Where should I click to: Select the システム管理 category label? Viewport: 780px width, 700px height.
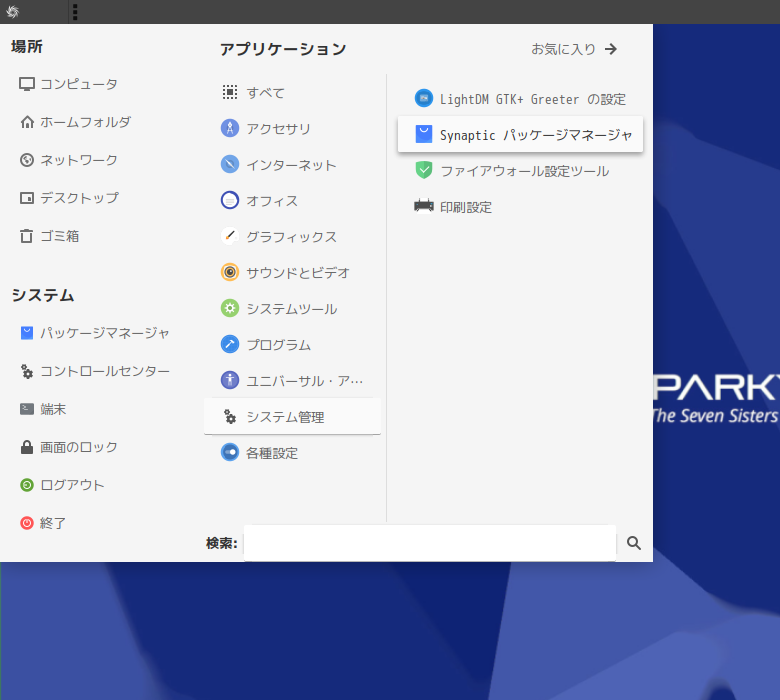(x=285, y=417)
